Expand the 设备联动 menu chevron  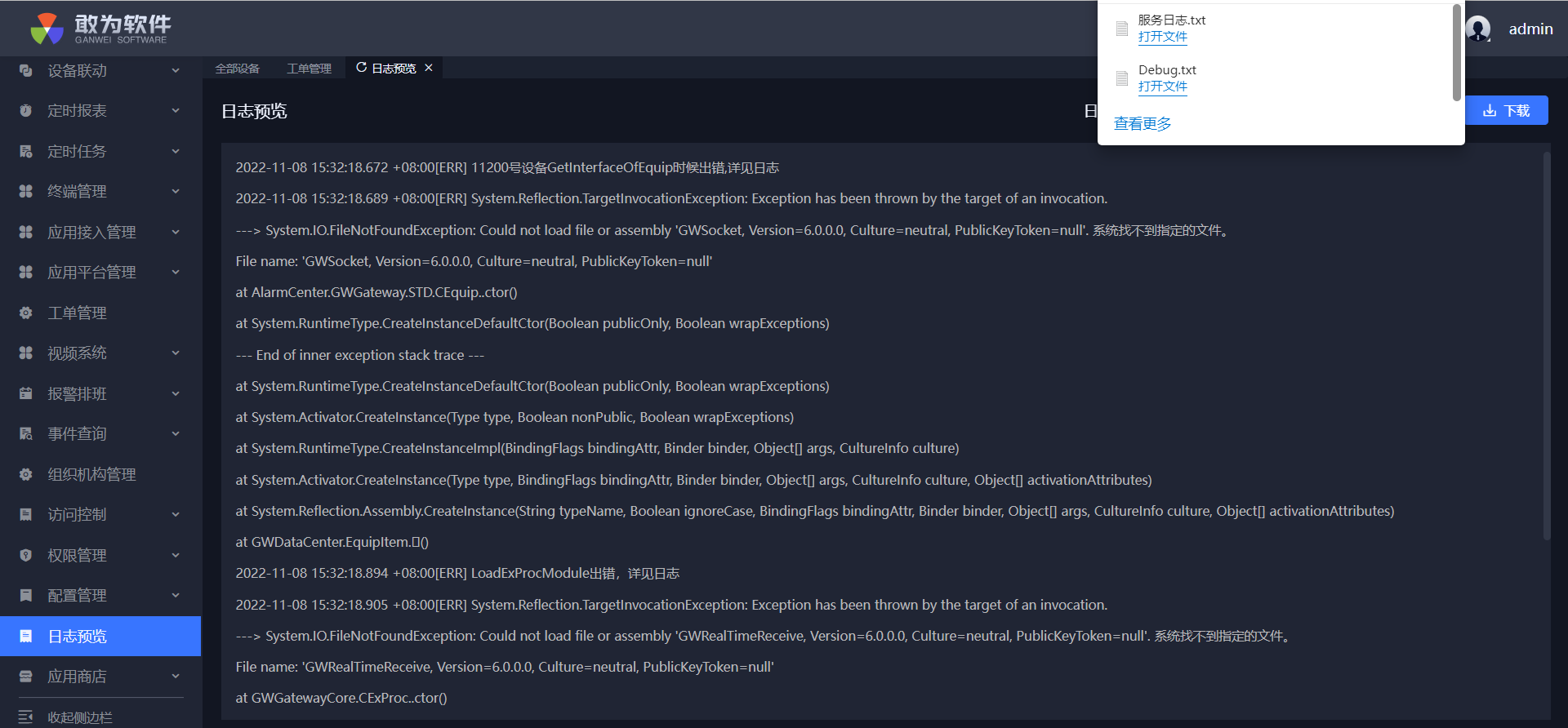point(176,71)
